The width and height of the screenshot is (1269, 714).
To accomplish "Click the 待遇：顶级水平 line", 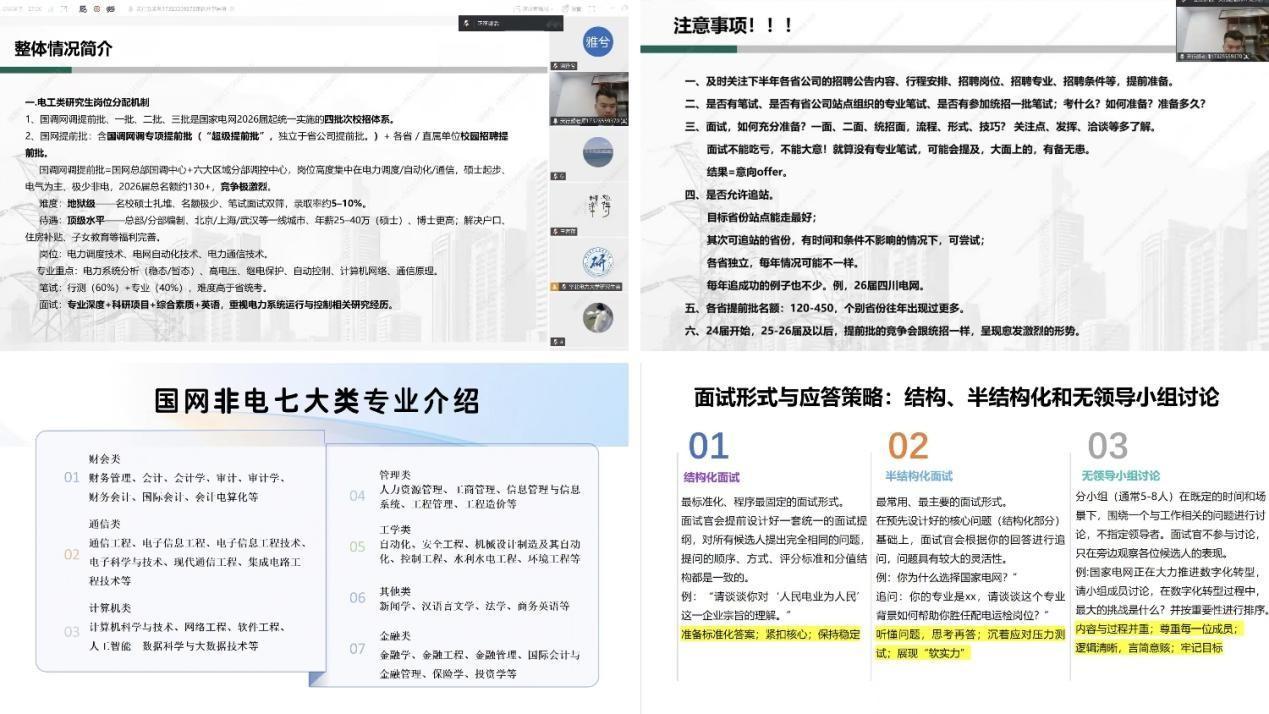I will click(272, 220).
